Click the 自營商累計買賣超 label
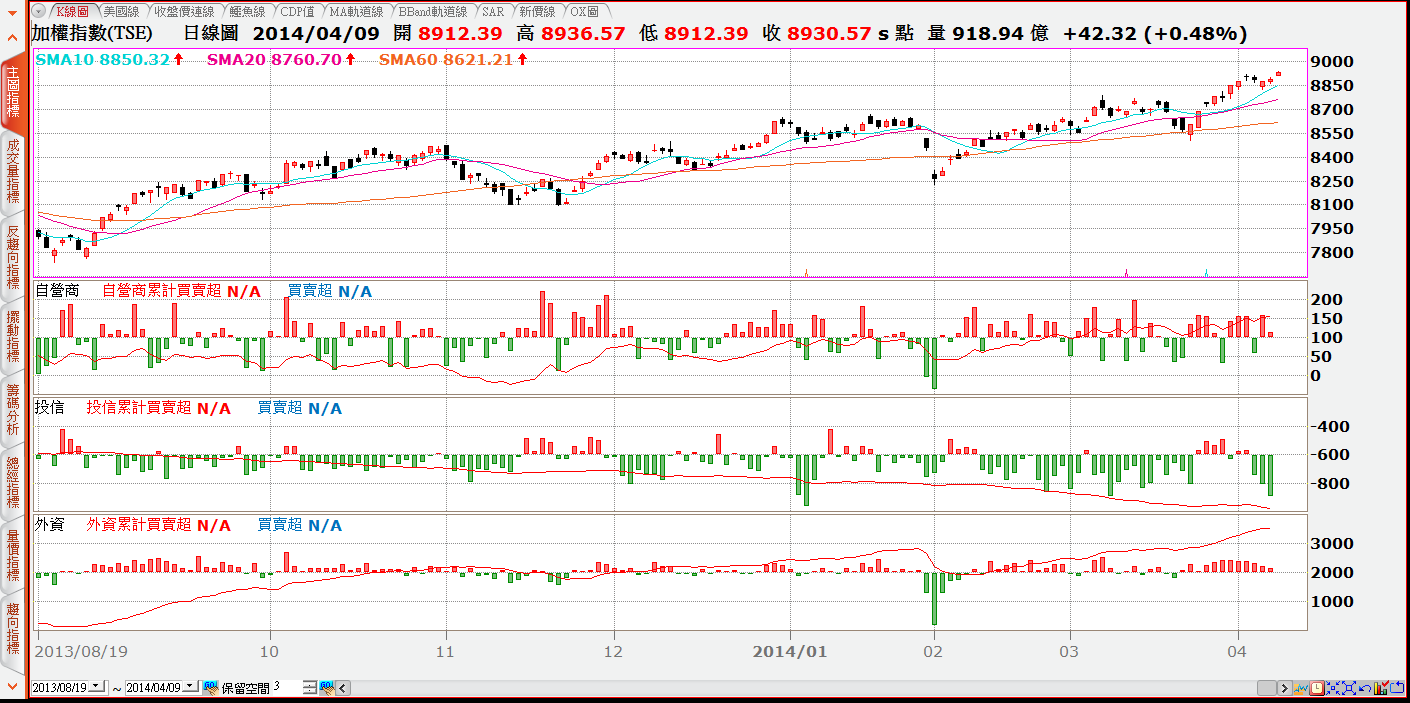1410x703 pixels. tap(162, 291)
